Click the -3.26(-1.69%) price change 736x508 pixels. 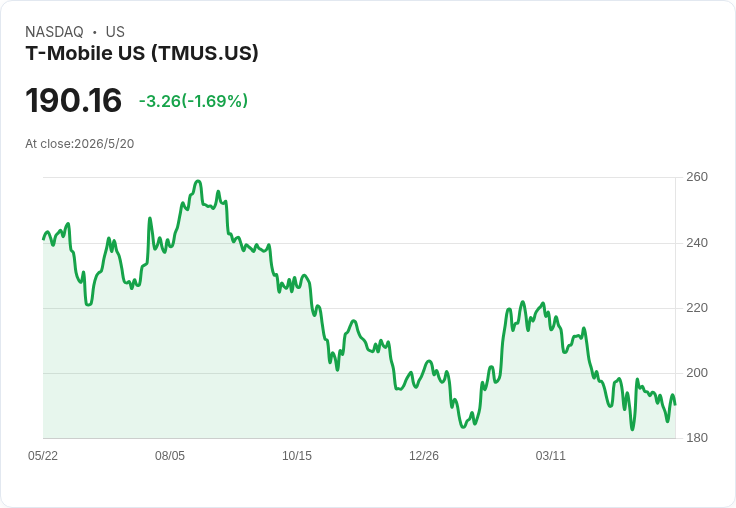tap(193, 101)
